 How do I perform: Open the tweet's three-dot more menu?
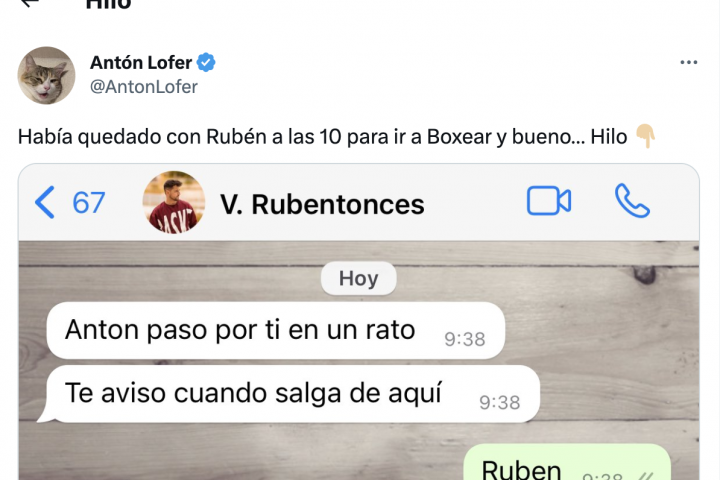click(689, 62)
